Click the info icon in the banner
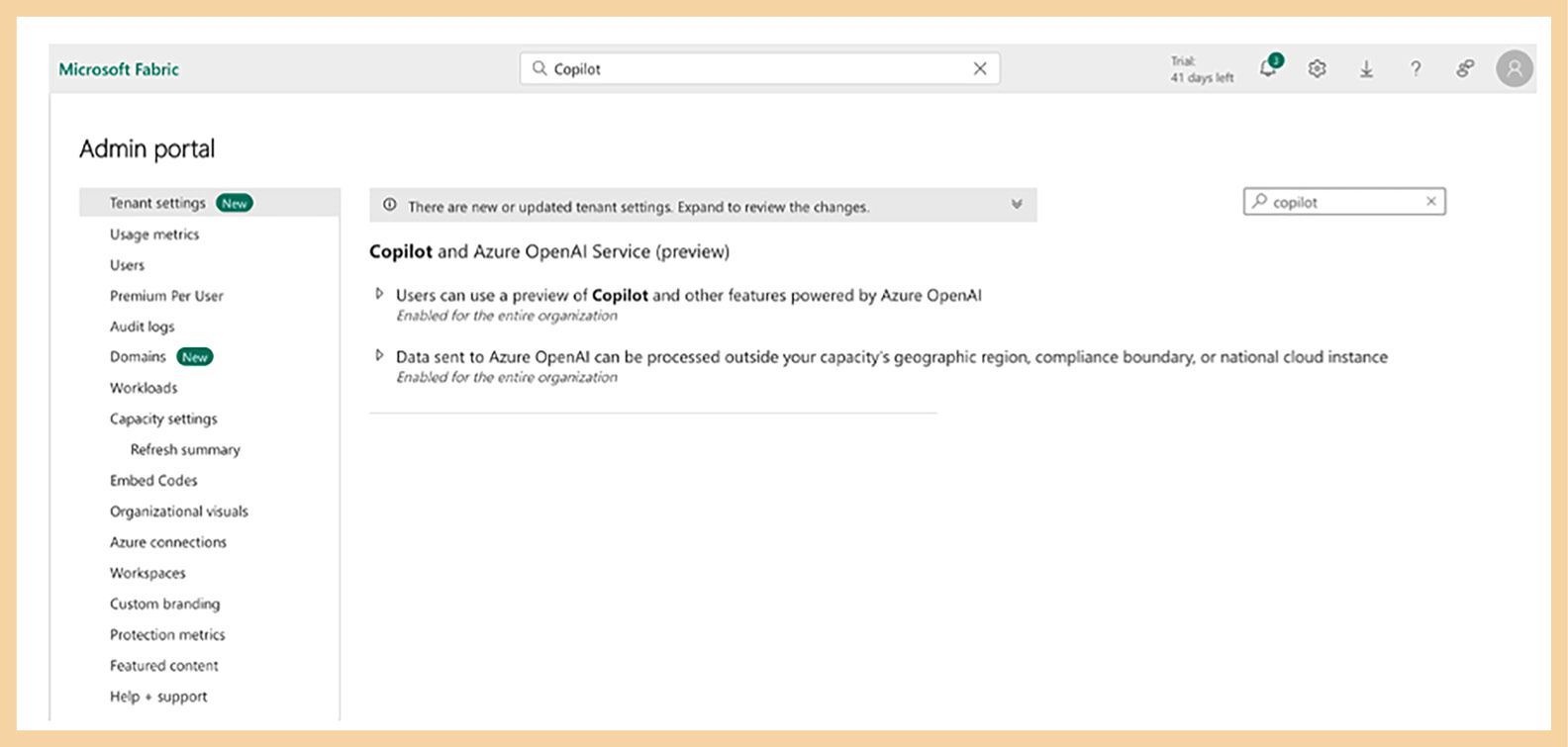Screen dimensions: 1568x747 tap(390, 205)
